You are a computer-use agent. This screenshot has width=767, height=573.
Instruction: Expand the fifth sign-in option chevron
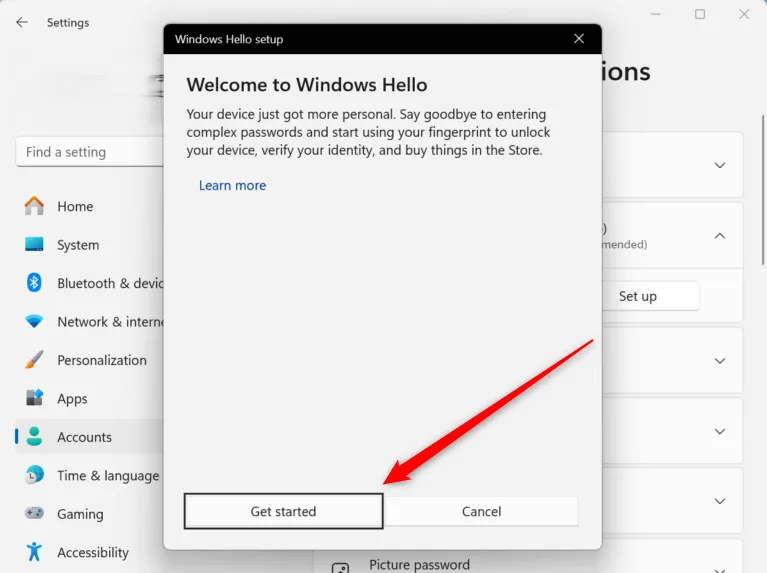720,501
